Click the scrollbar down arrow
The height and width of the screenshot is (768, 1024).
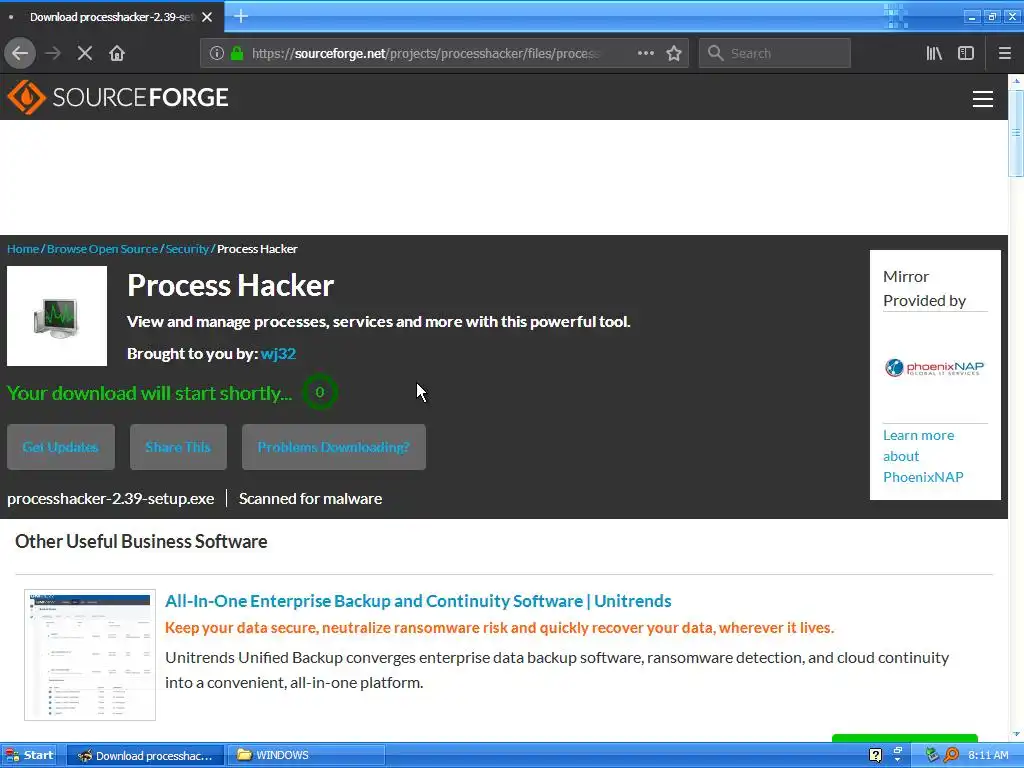click(1016, 736)
